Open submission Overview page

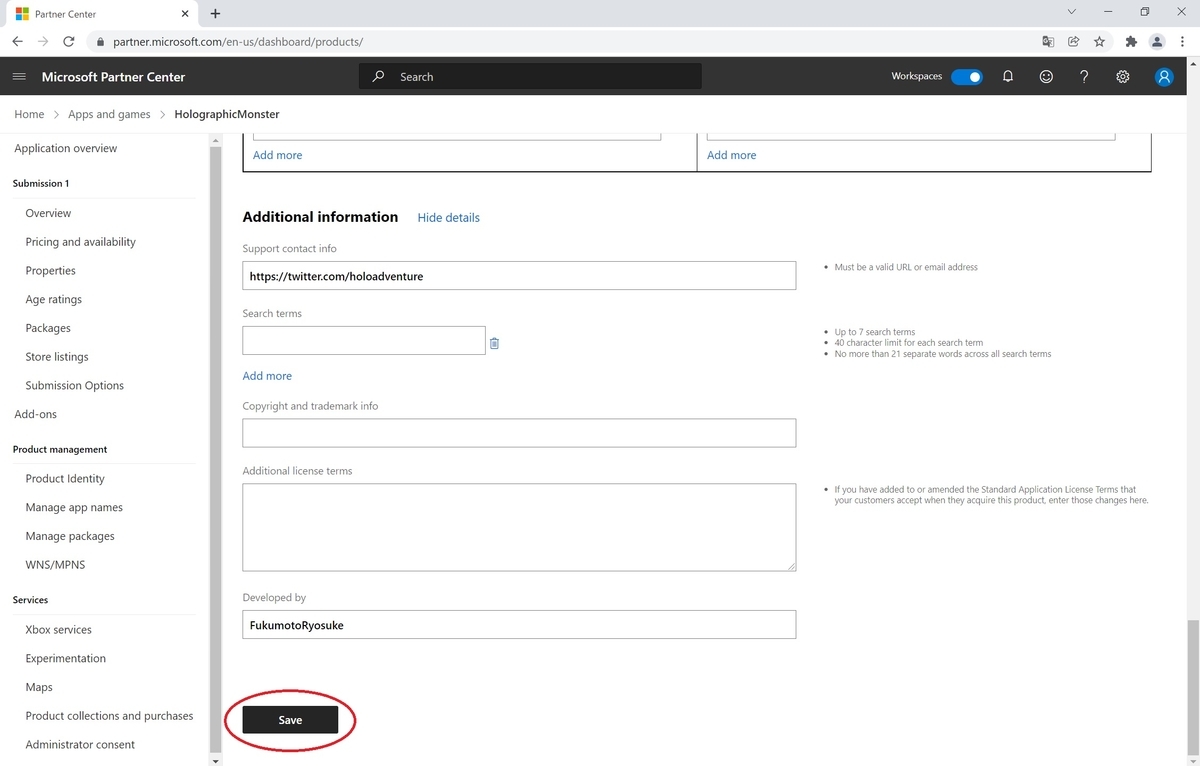(x=48, y=213)
